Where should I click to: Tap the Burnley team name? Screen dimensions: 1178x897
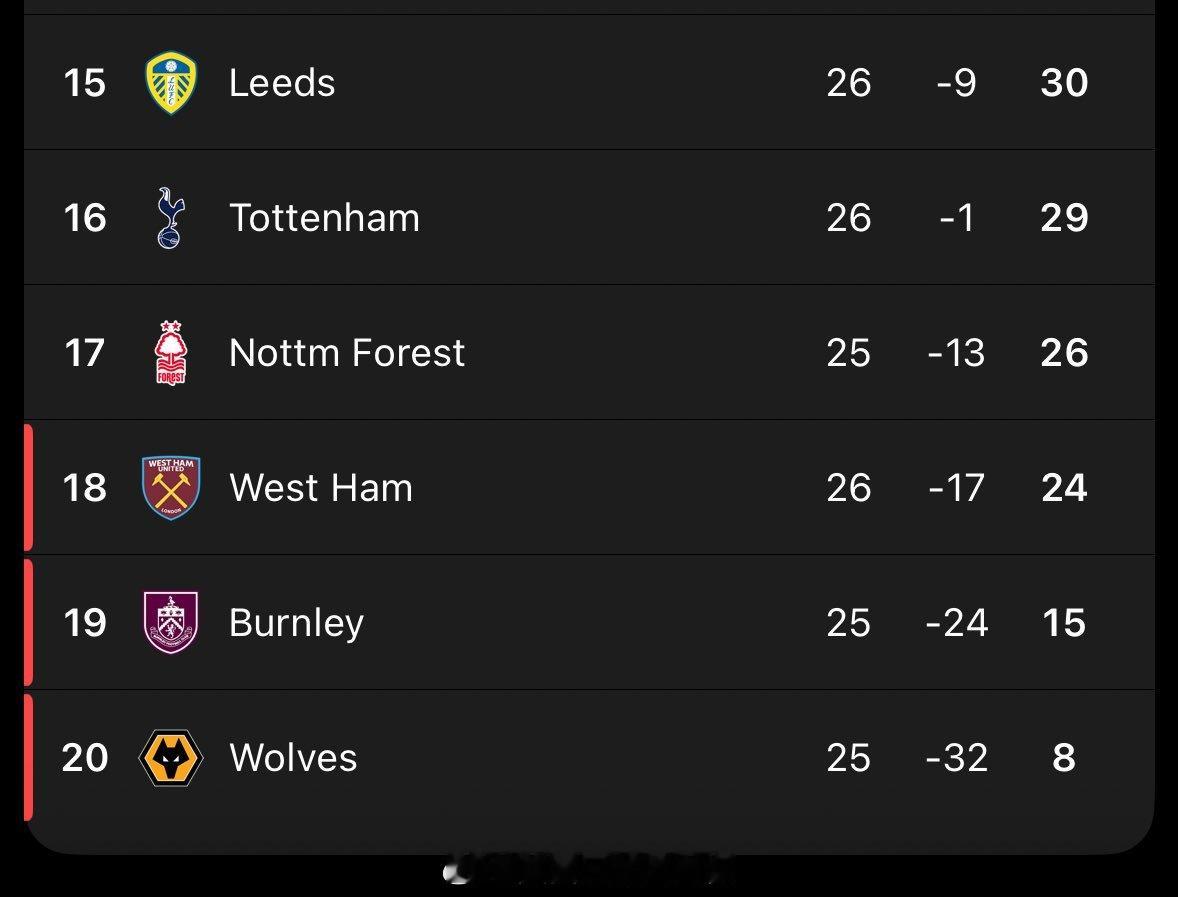coord(296,623)
